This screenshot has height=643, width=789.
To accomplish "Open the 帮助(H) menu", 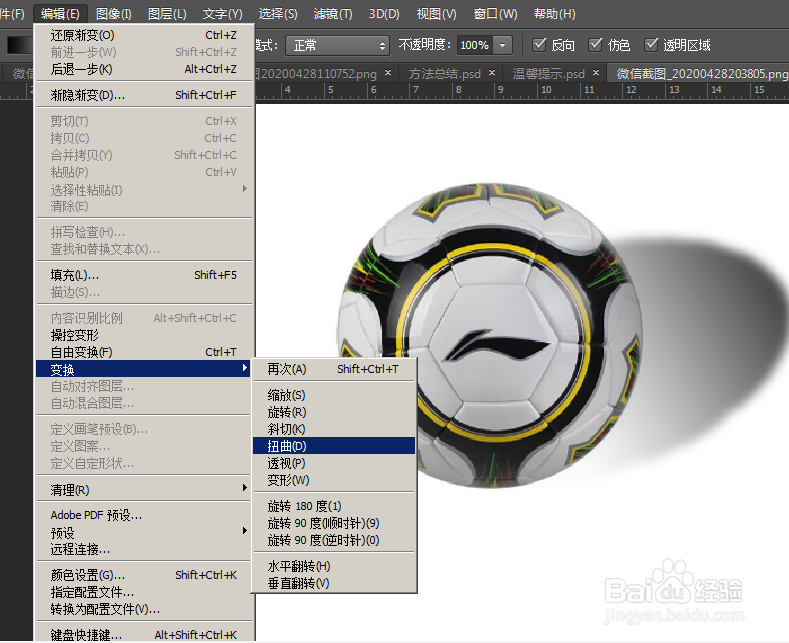I will (555, 14).
